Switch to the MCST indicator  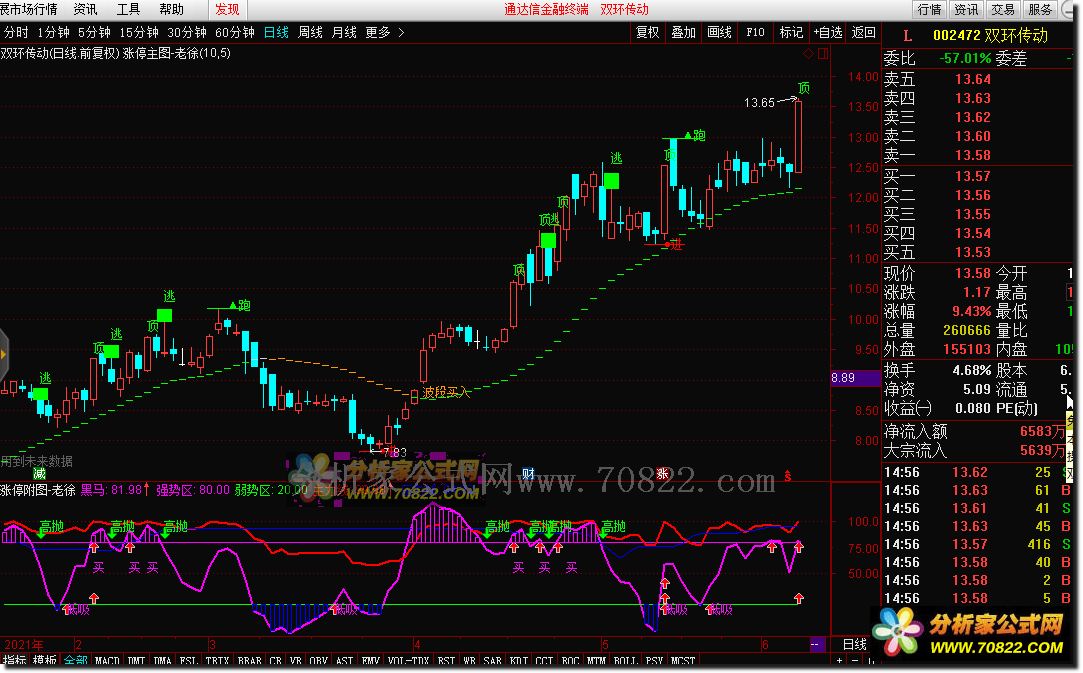tap(683, 661)
